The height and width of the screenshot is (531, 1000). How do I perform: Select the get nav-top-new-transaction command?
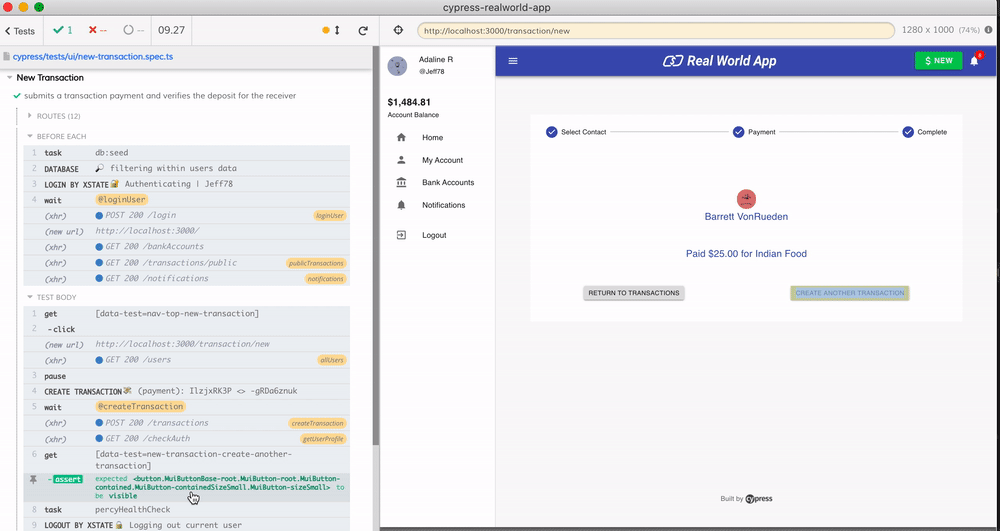click(186, 314)
